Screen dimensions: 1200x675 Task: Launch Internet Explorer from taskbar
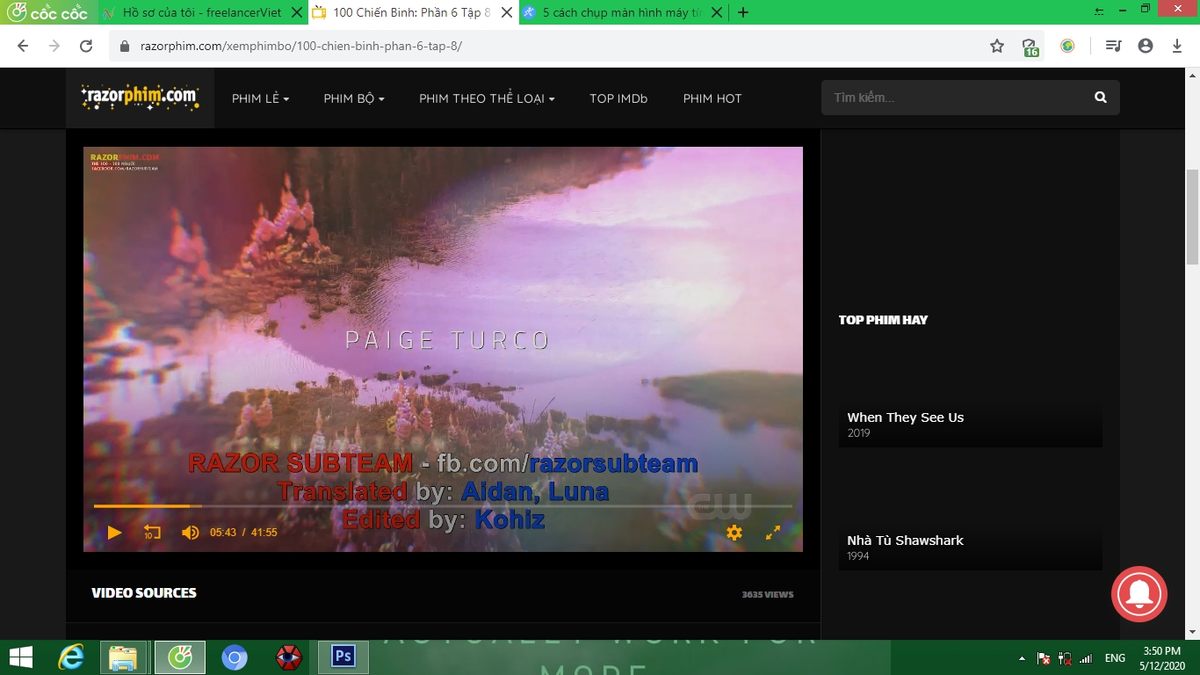[x=71, y=657]
